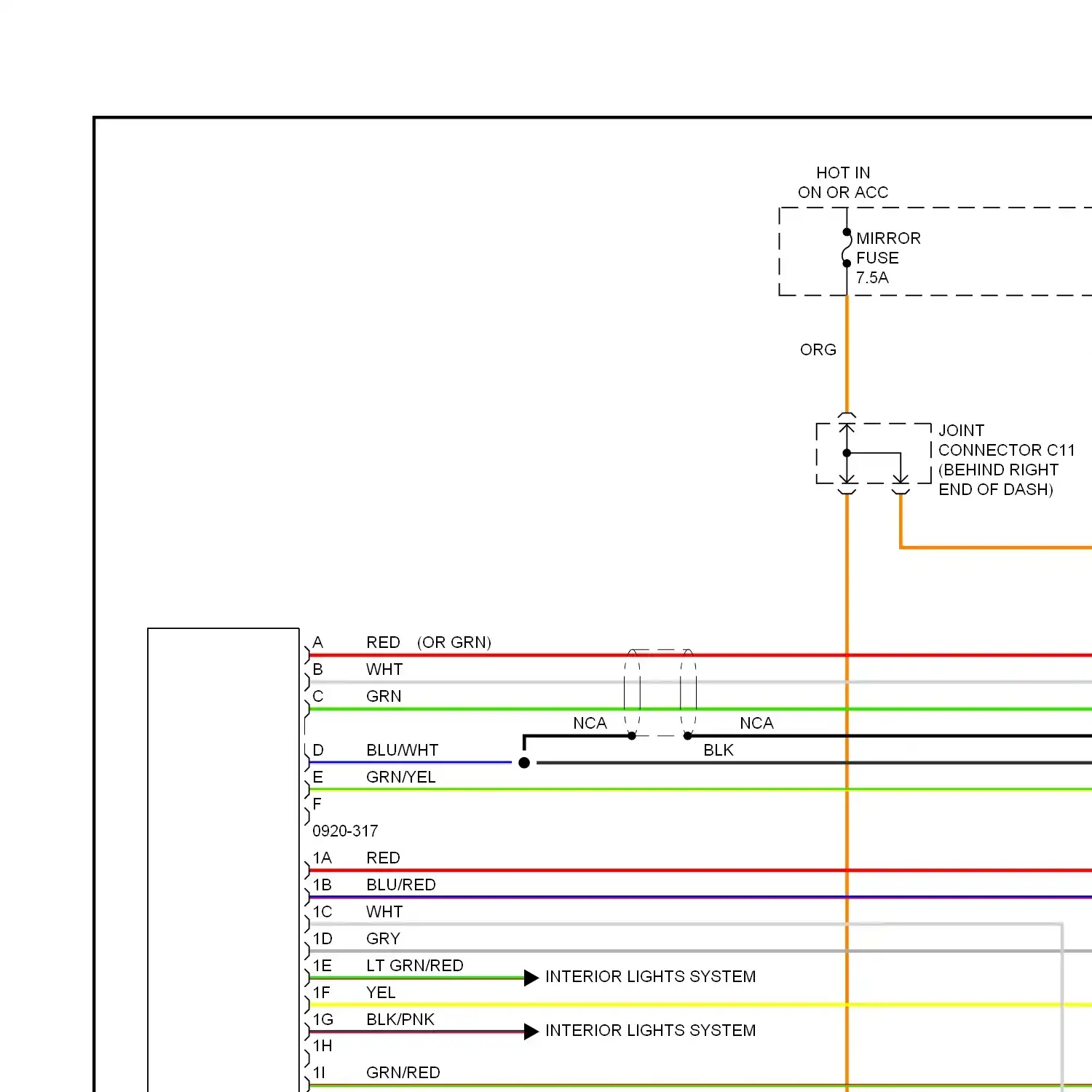Select the LT GRN/RED wire label
1092x1092 pixels.
414,966
